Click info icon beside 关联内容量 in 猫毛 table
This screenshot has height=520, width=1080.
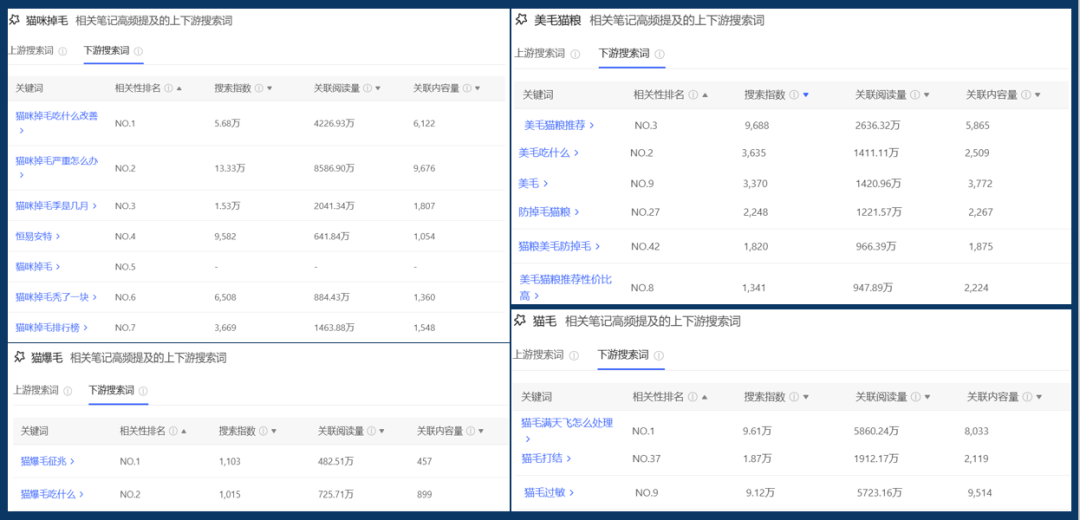tap(1027, 397)
